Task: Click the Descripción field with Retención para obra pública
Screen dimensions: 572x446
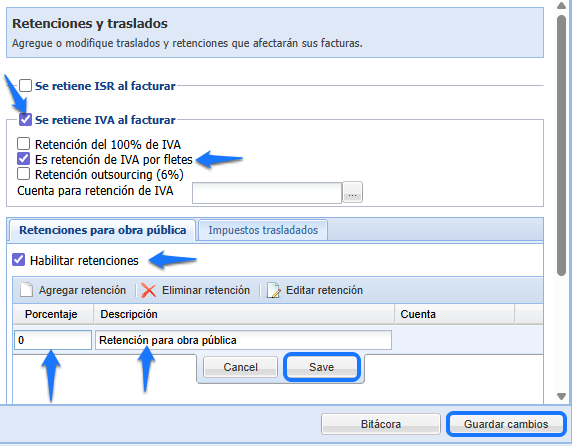Action: coord(243,340)
